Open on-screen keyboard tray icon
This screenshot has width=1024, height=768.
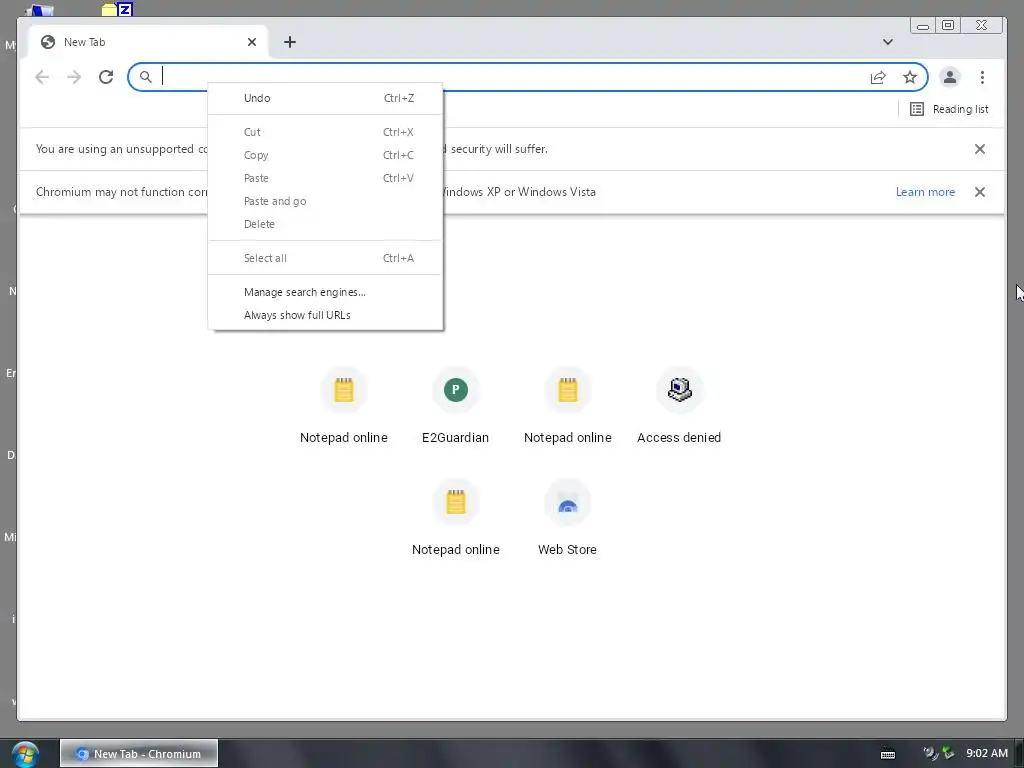point(888,754)
